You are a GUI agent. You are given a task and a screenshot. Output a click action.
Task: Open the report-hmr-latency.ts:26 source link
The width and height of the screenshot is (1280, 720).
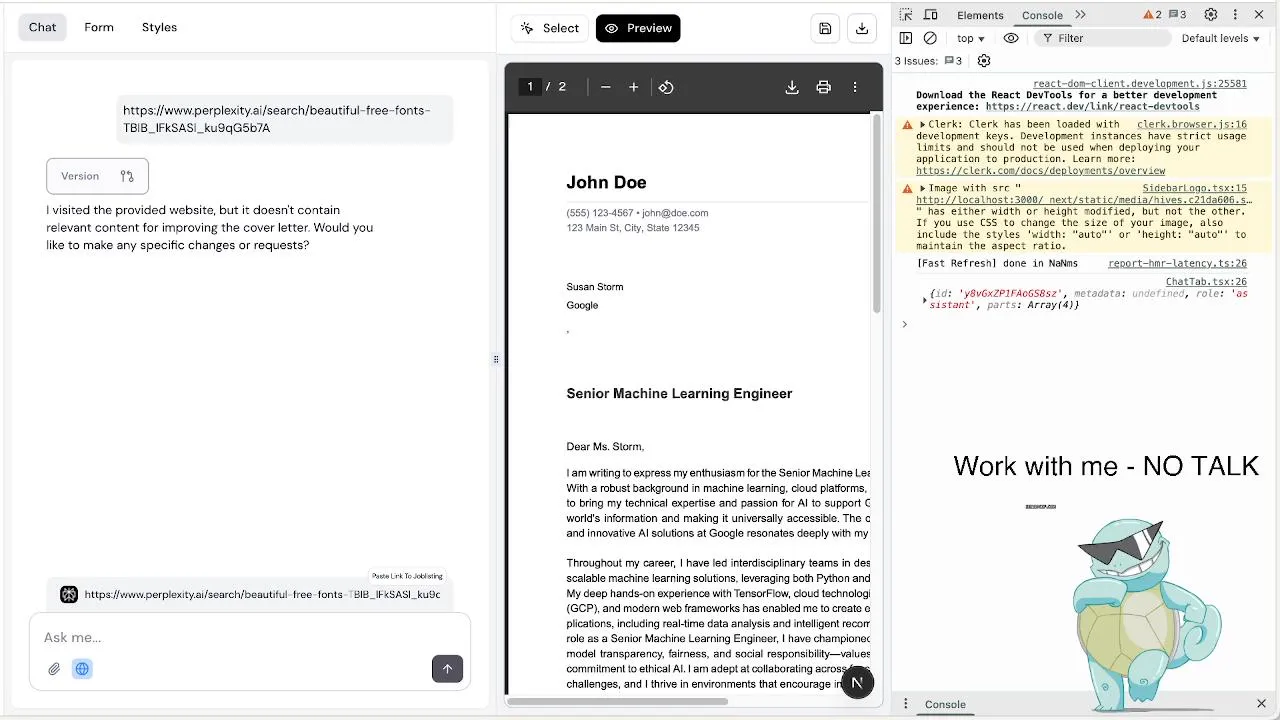coord(1177,263)
